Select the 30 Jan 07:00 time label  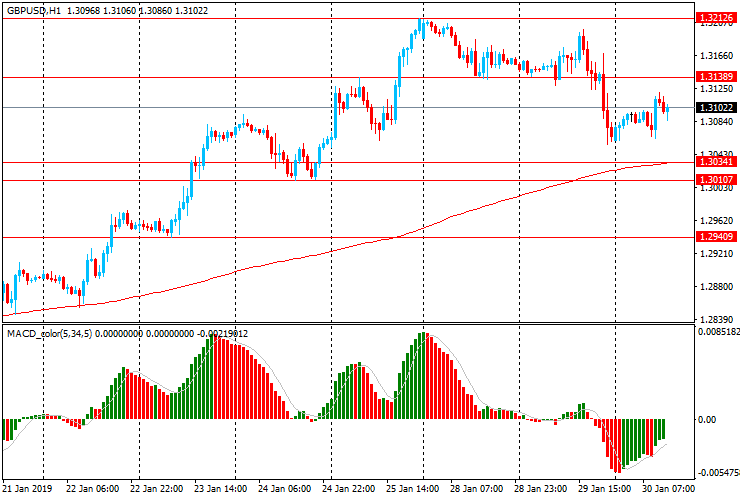click(671, 490)
